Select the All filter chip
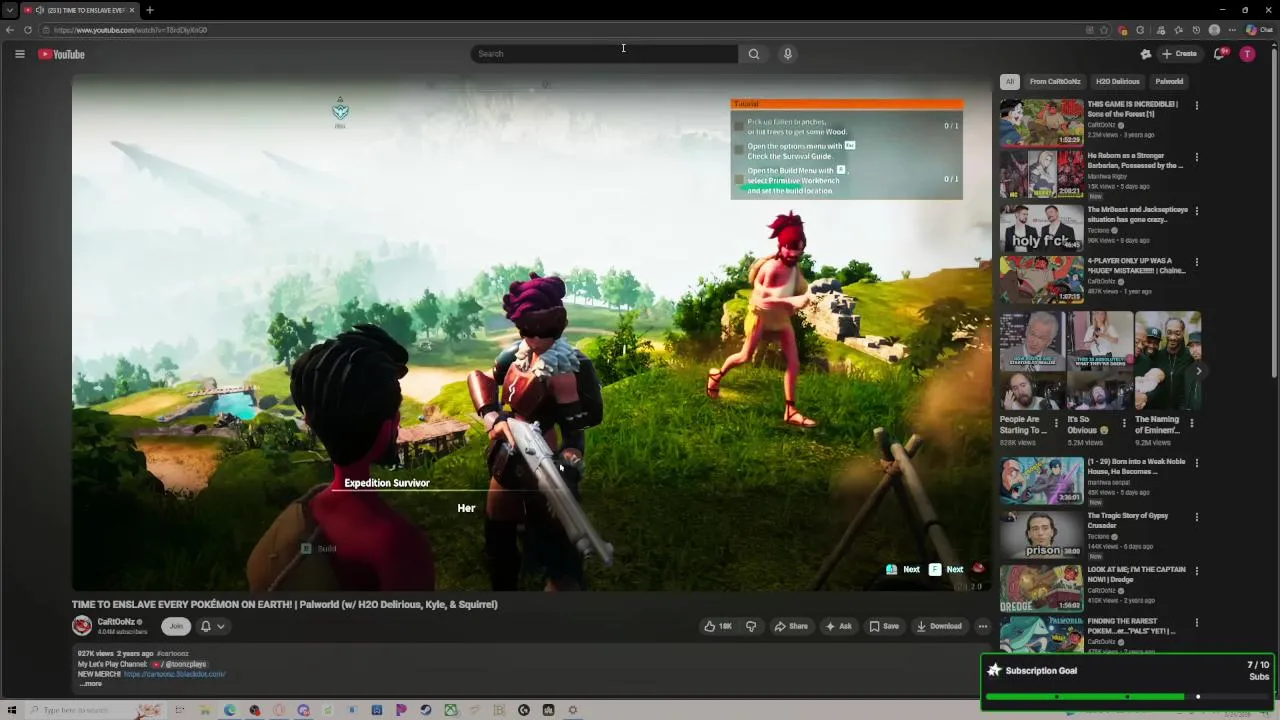Viewport: 1280px width, 720px height. click(x=1010, y=81)
